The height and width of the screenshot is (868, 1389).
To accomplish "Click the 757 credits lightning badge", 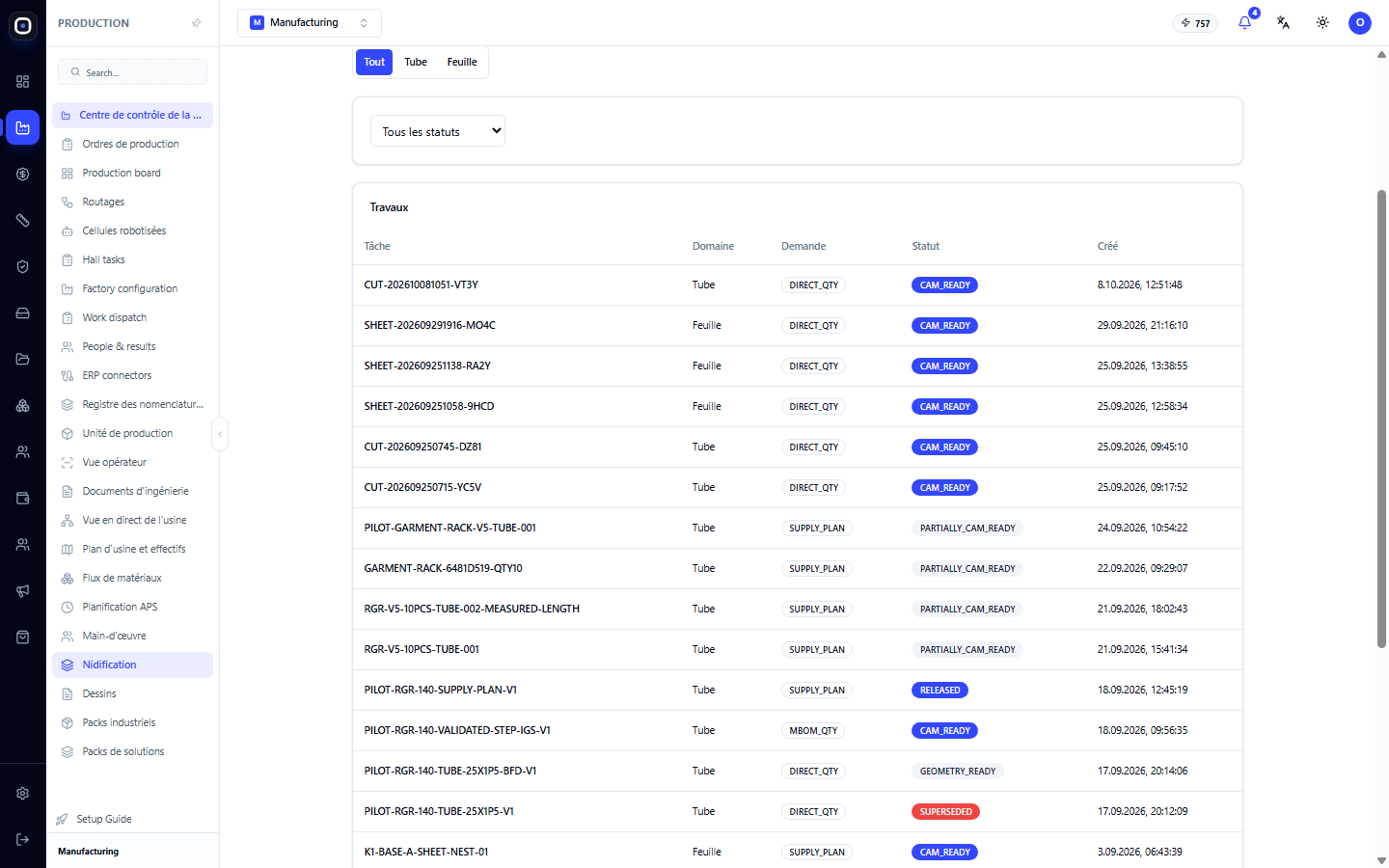I will pyautogui.click(x=1195, y=23).
